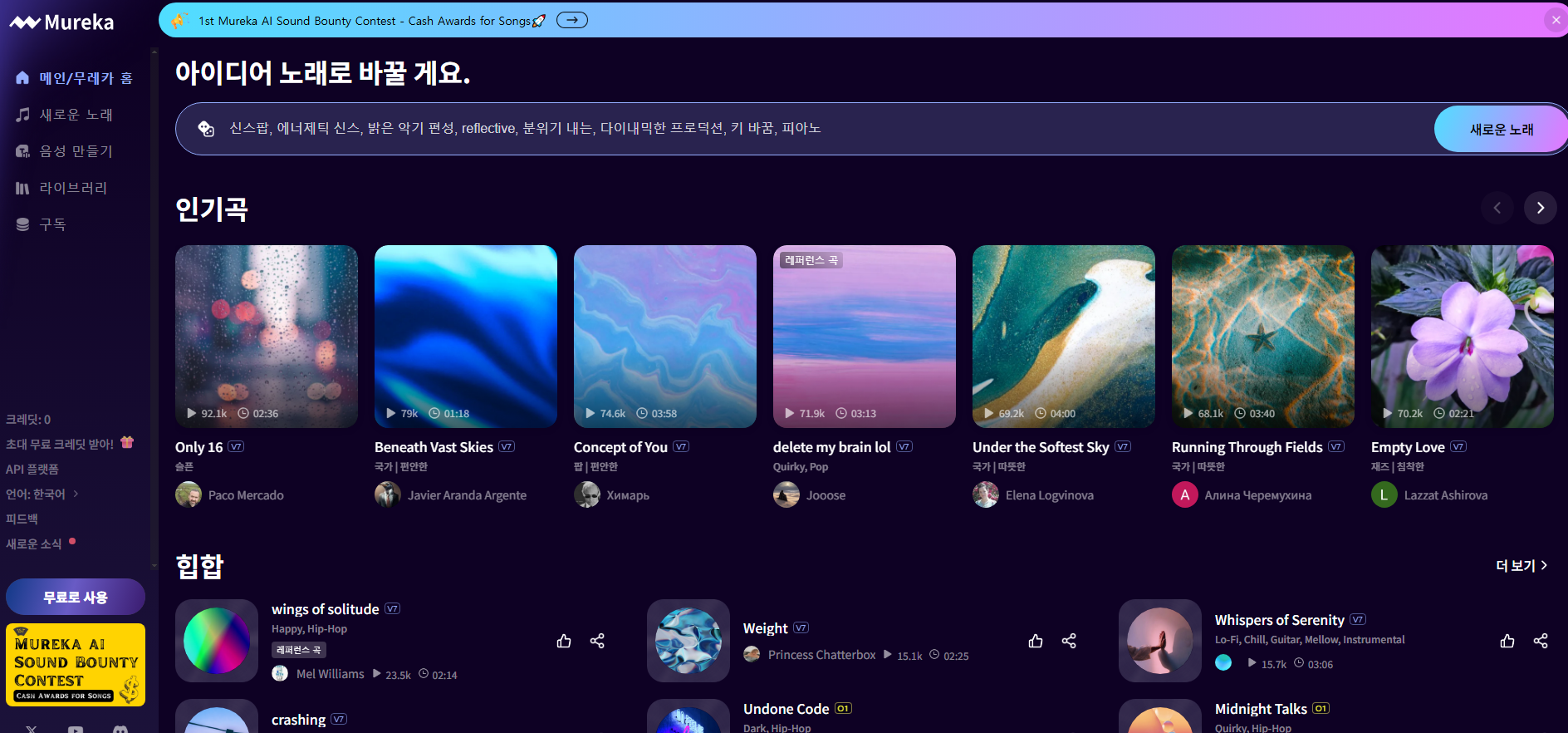1568x733 pixels.
Task: Share the Whispers of Serenity track
Action: point(1541,641)
